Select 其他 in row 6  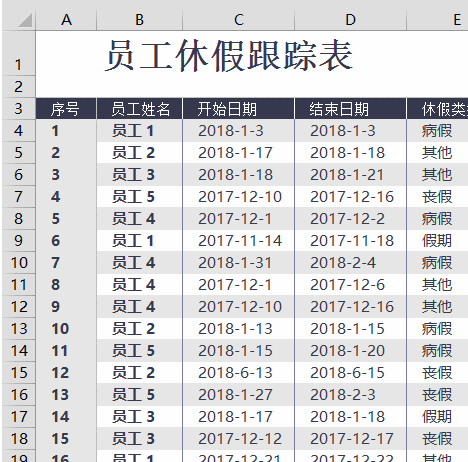pos(437,175)
